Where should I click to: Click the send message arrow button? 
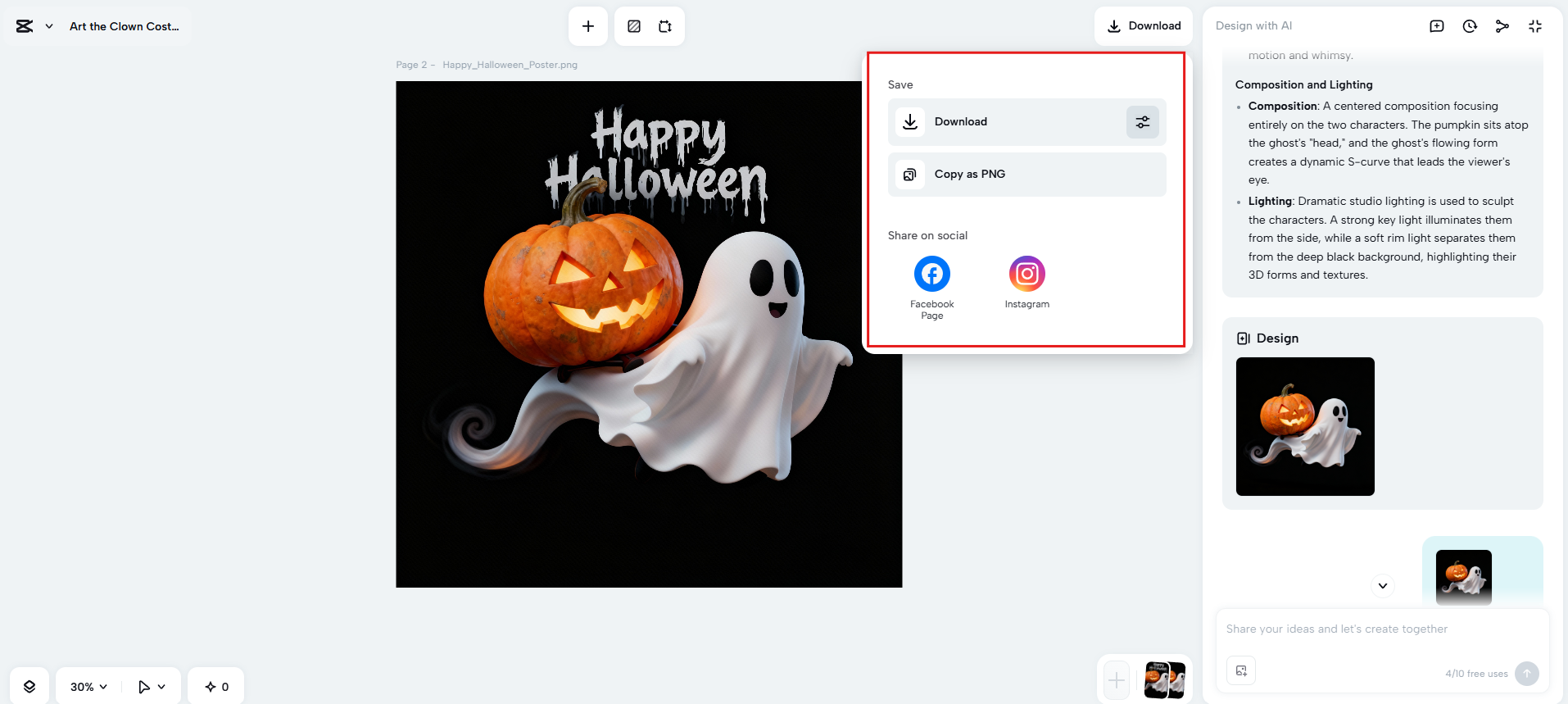tap(1527, 674)
